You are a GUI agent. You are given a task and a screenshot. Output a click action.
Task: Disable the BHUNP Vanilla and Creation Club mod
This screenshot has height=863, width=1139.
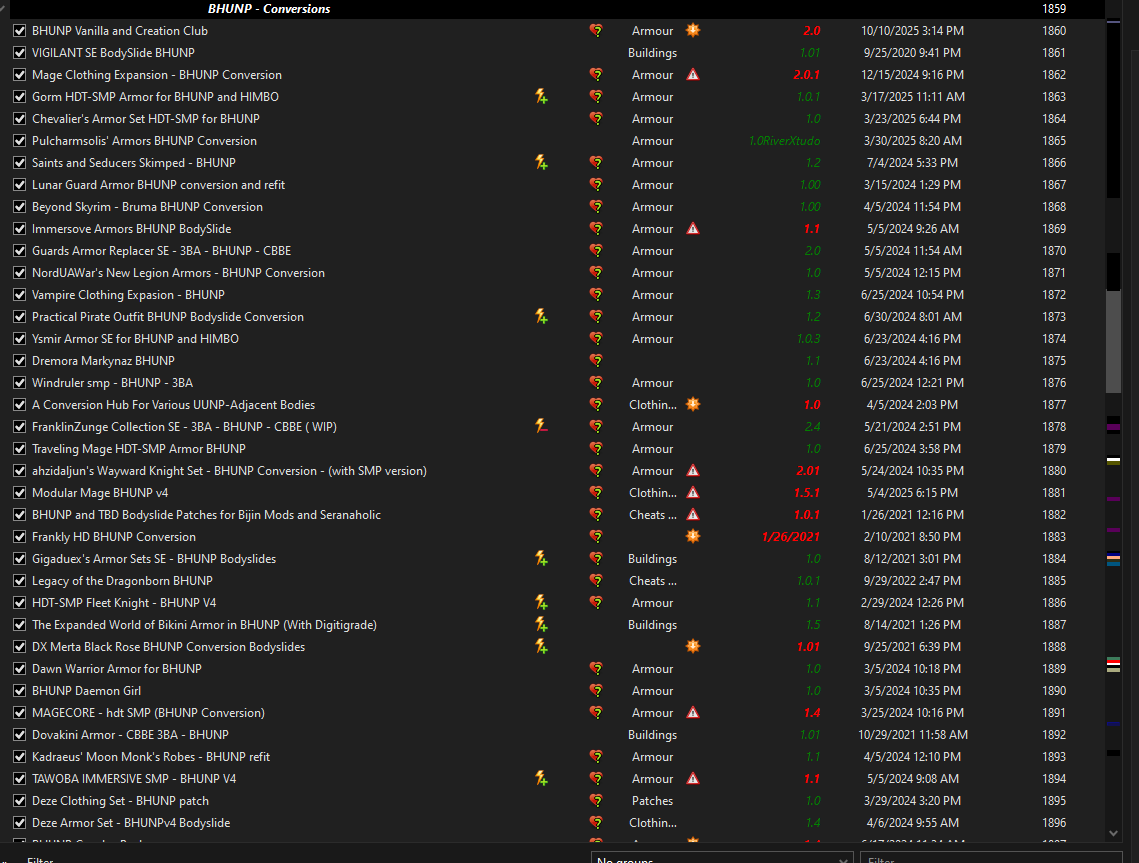20,31
